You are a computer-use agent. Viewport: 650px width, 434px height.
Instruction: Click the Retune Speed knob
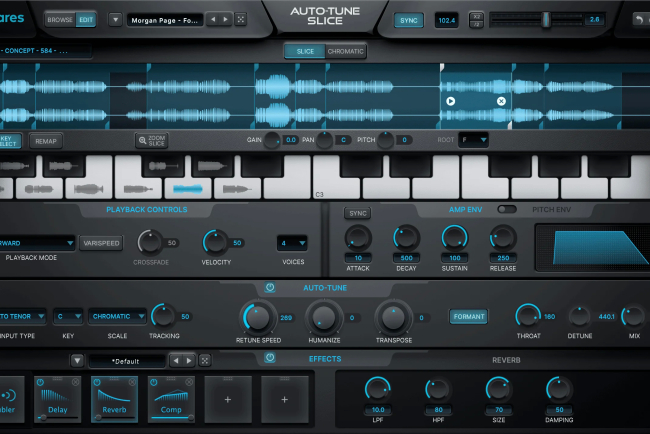[257, 318]
